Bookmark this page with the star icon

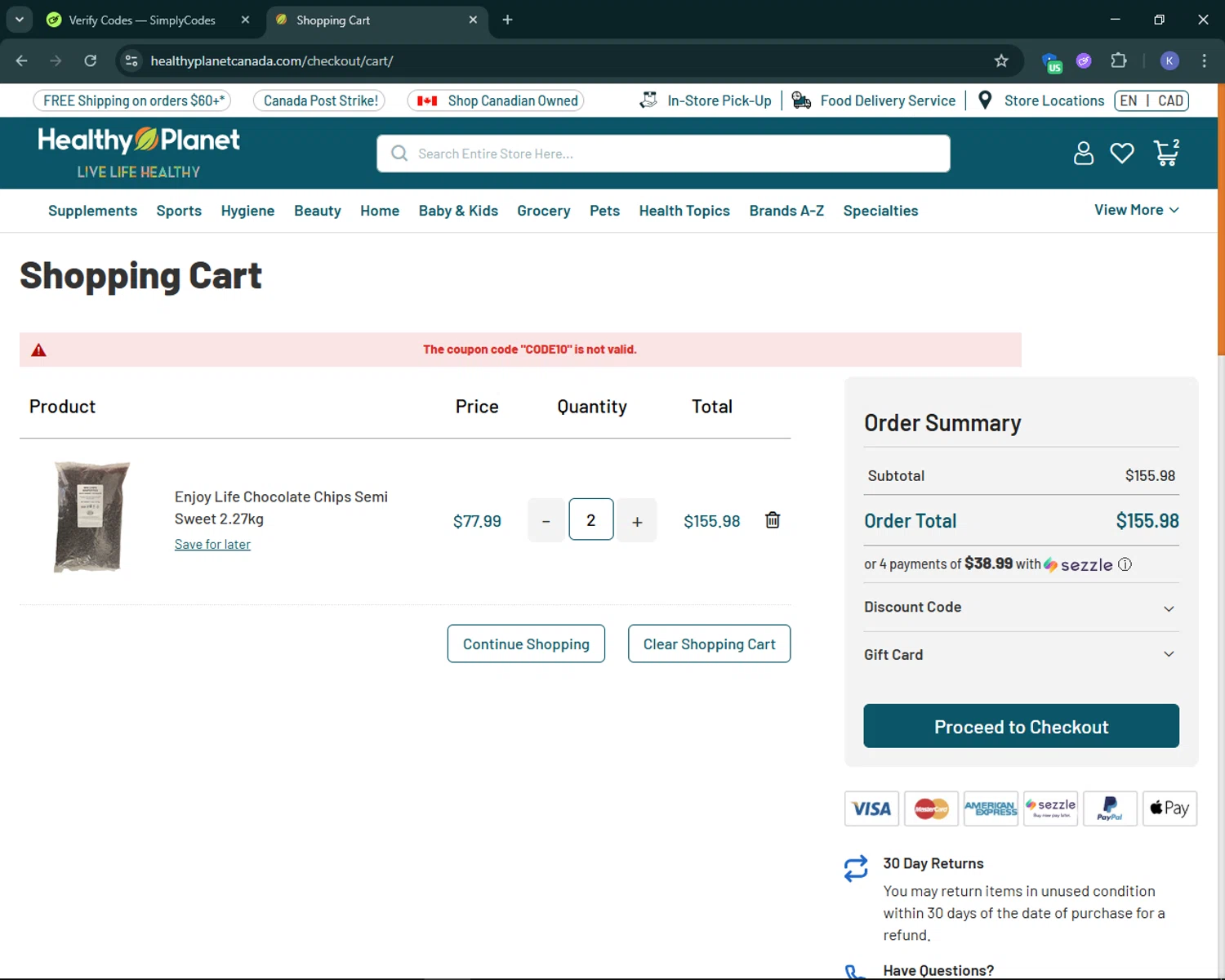(x=1001, y=60)
